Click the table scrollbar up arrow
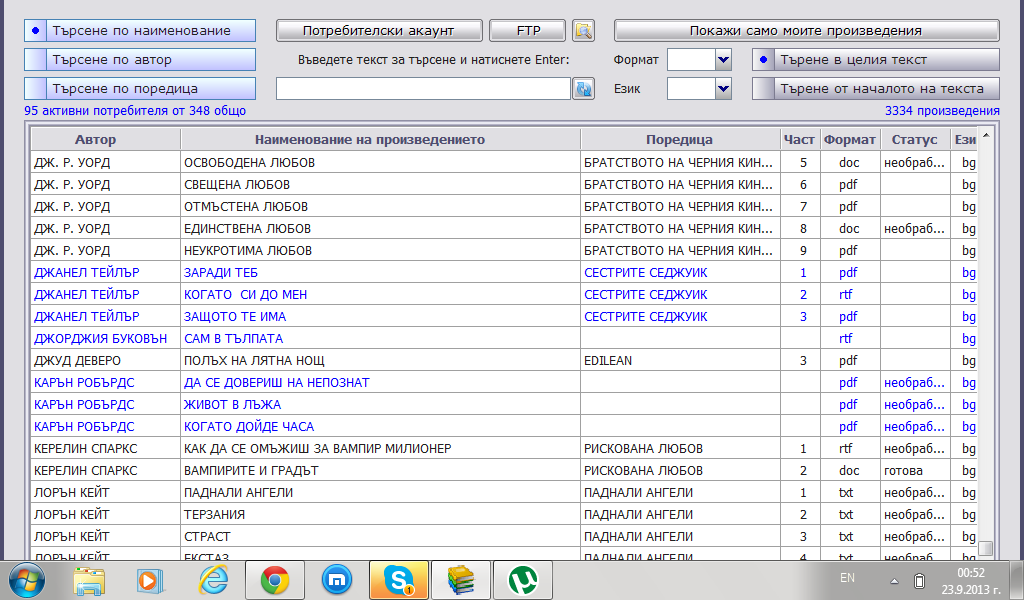 point(986,136)
